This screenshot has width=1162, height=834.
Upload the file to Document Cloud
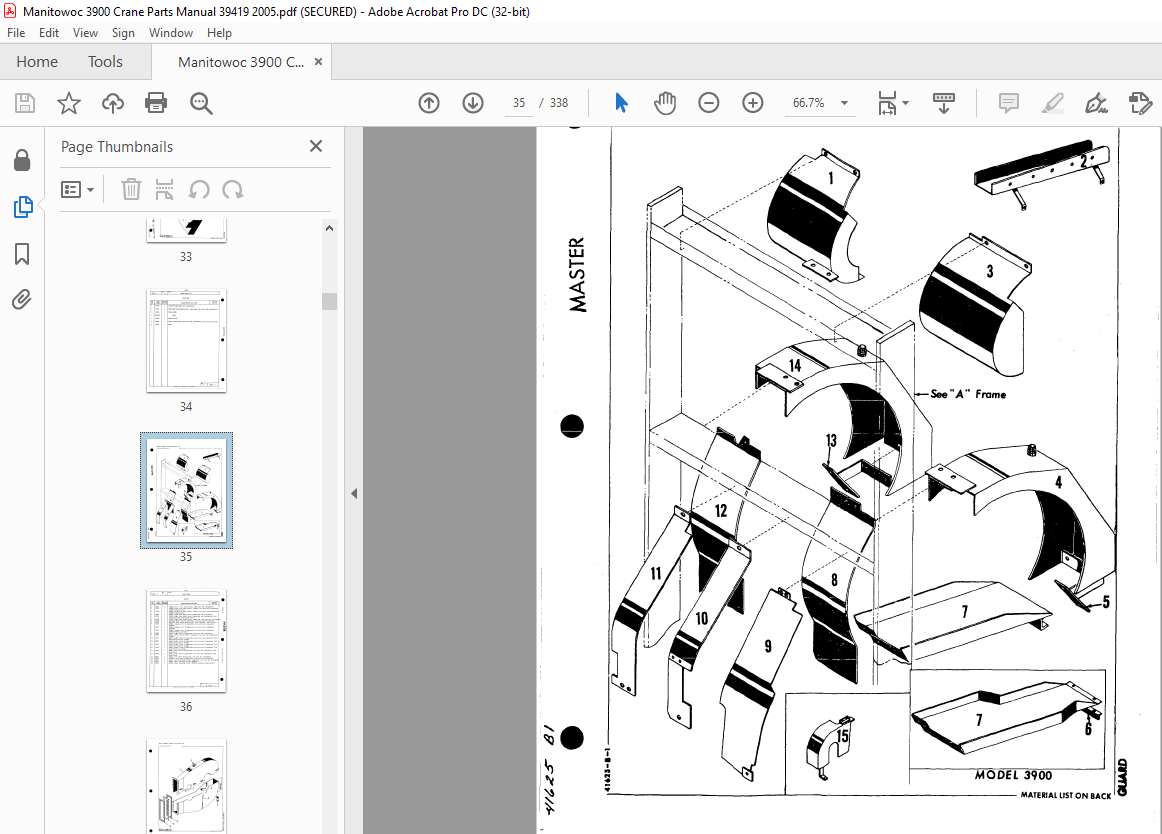coord(113,103)
